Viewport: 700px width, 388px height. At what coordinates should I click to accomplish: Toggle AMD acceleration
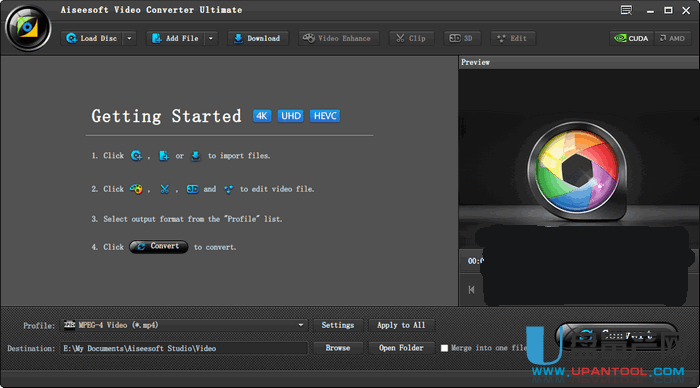(x=673, y=38)
